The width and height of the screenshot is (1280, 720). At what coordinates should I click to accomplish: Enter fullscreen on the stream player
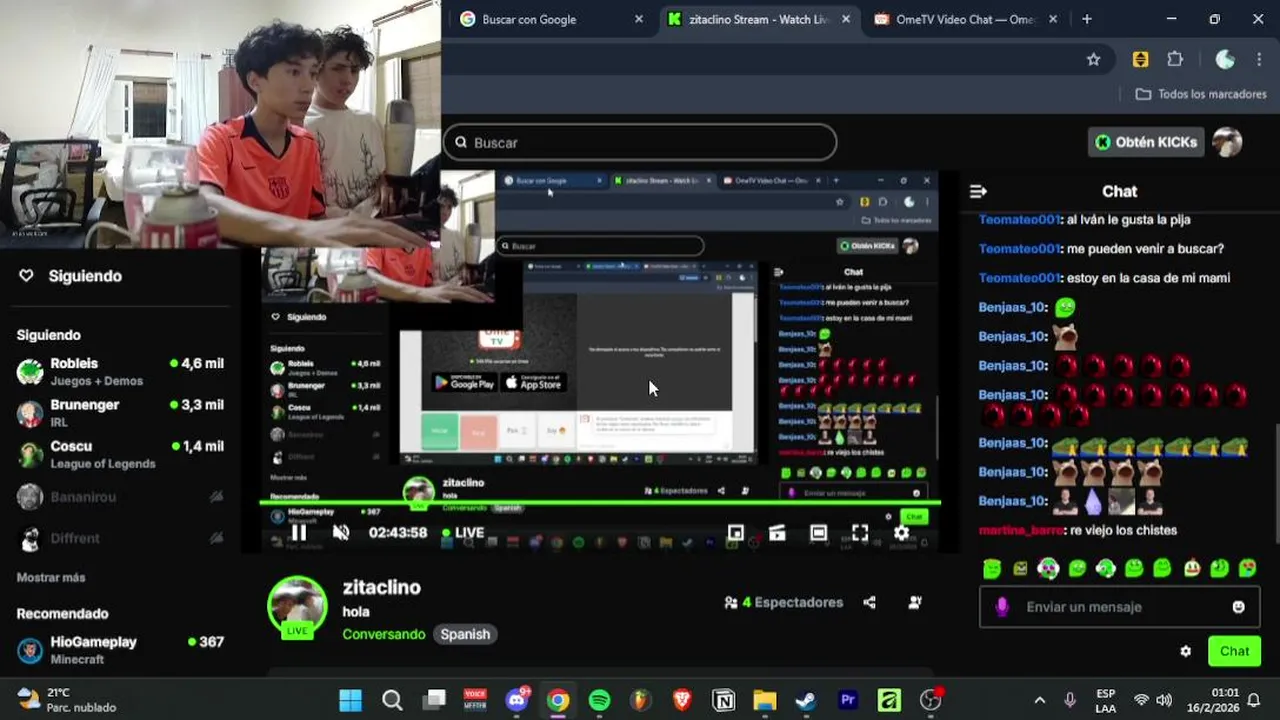(x=860, y=533)
